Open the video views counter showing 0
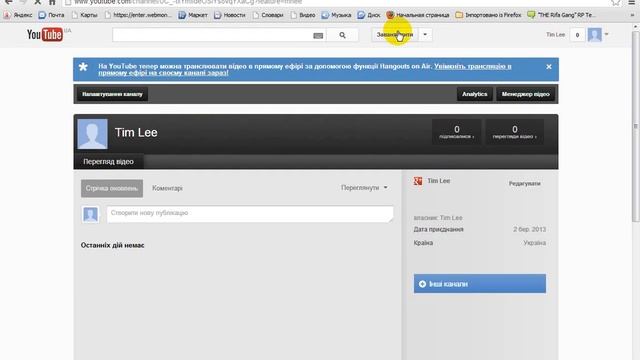640x360 pixels. click(x=515, y=132)
